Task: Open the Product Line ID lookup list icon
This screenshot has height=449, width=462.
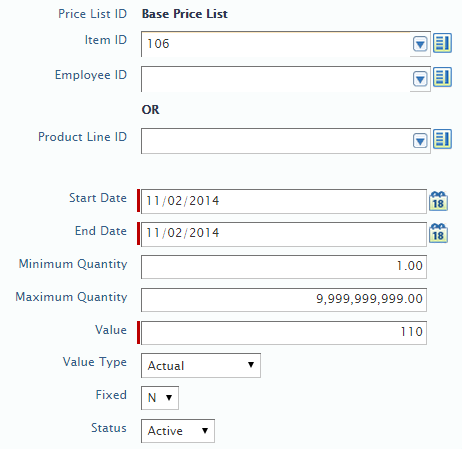Action: coord(442,139)
